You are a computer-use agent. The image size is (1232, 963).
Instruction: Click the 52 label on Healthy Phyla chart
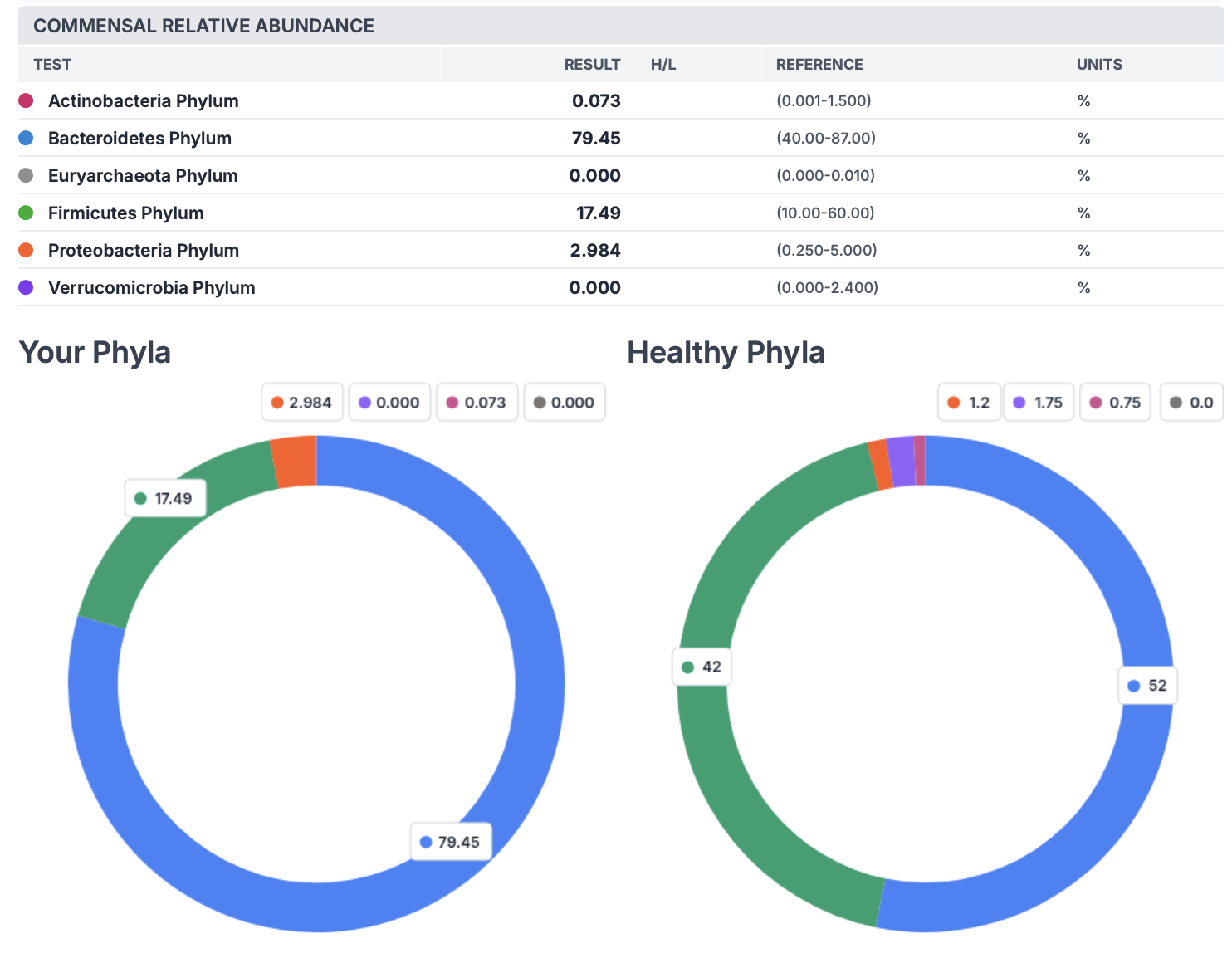click(1148, 686)
